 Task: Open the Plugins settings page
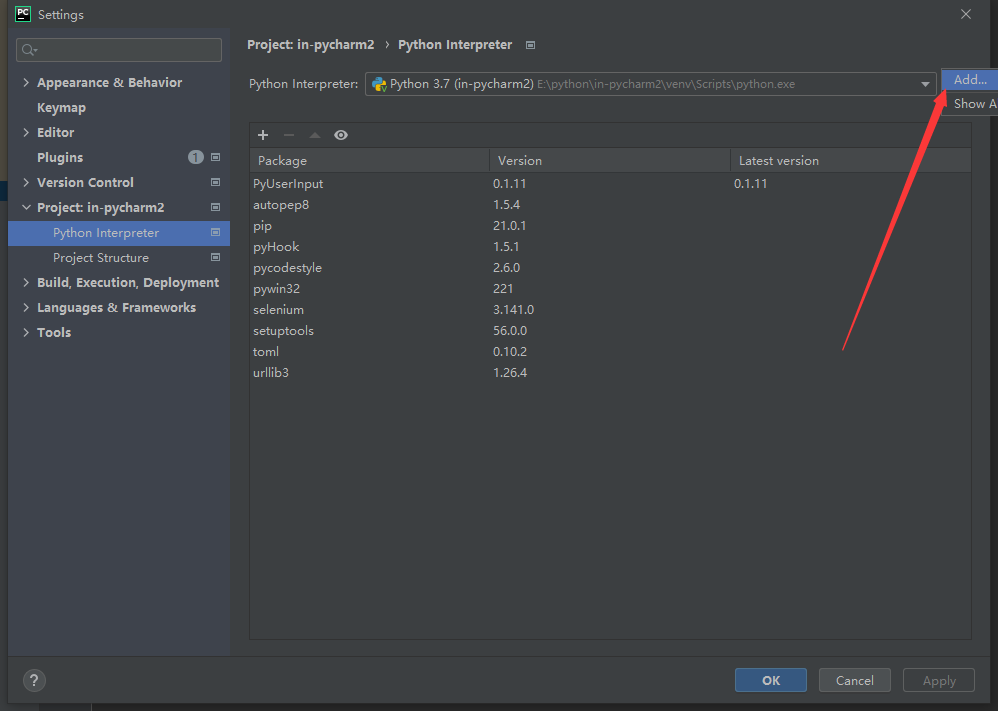[60, 157]
